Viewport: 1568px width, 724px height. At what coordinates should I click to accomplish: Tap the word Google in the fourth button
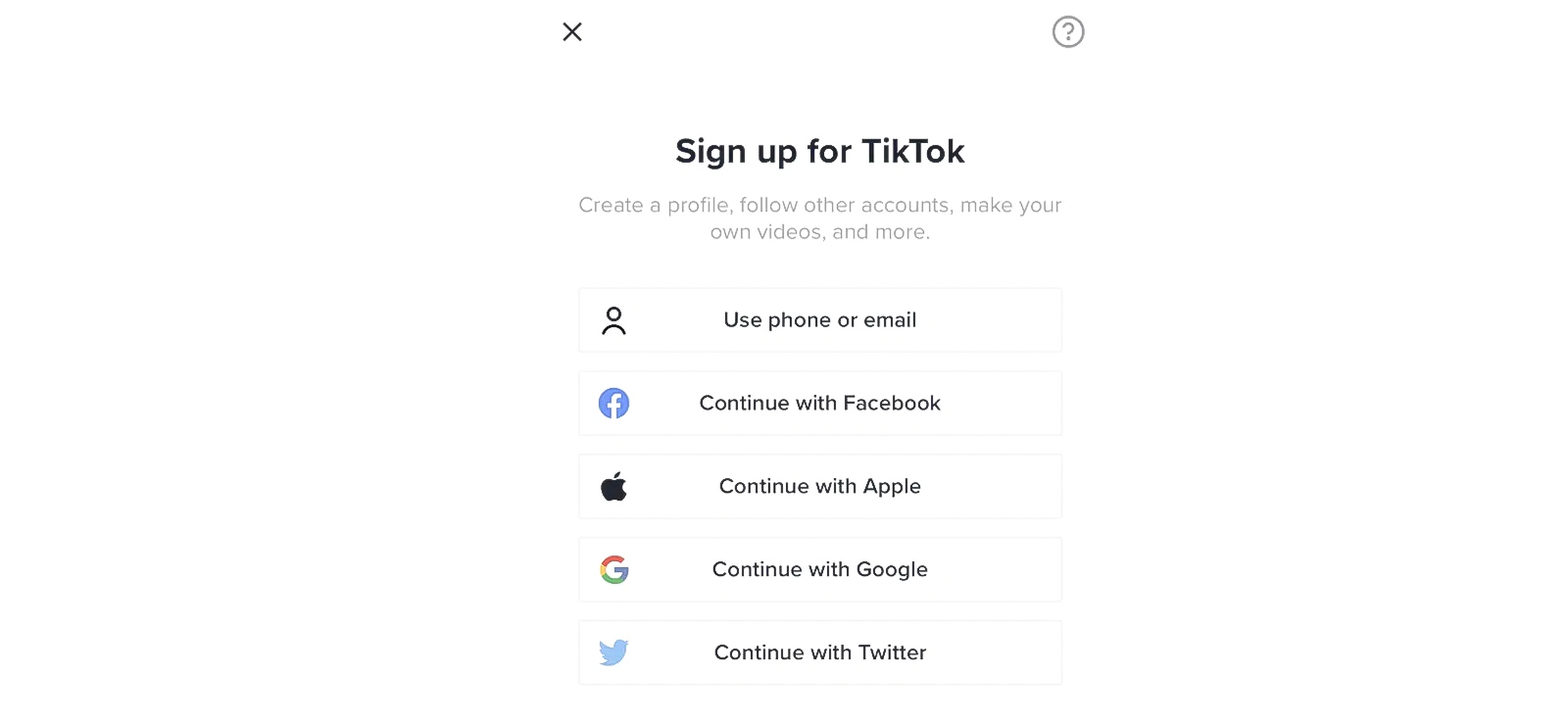point(892,570)
